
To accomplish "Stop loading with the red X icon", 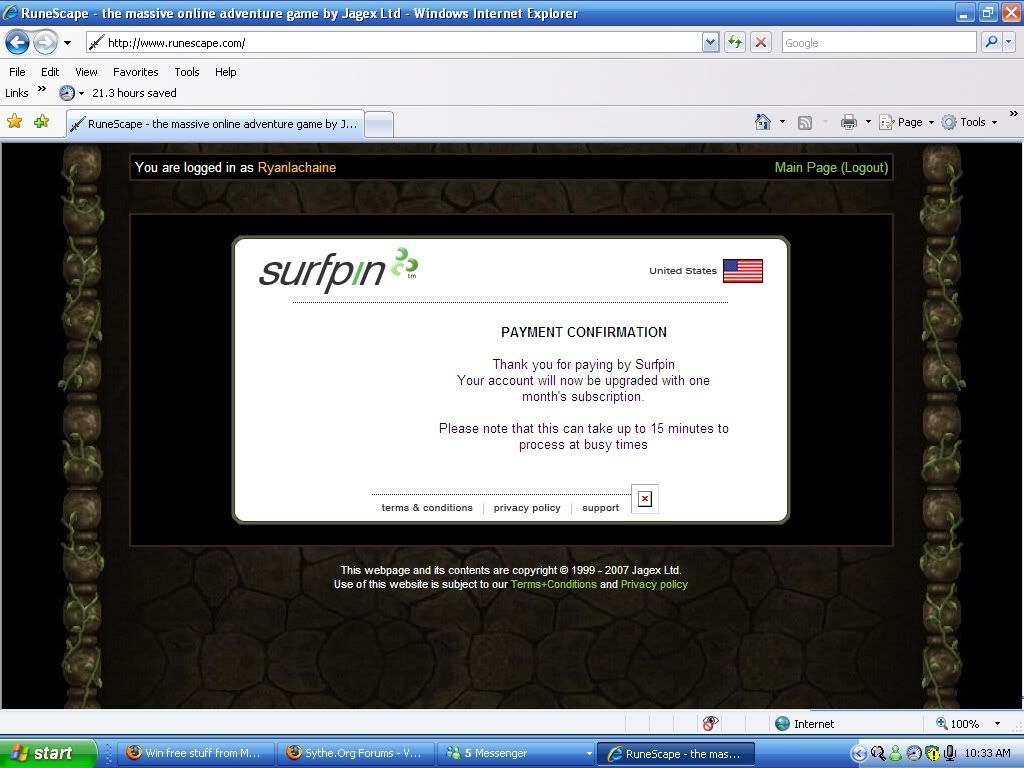I will [761, 43].
